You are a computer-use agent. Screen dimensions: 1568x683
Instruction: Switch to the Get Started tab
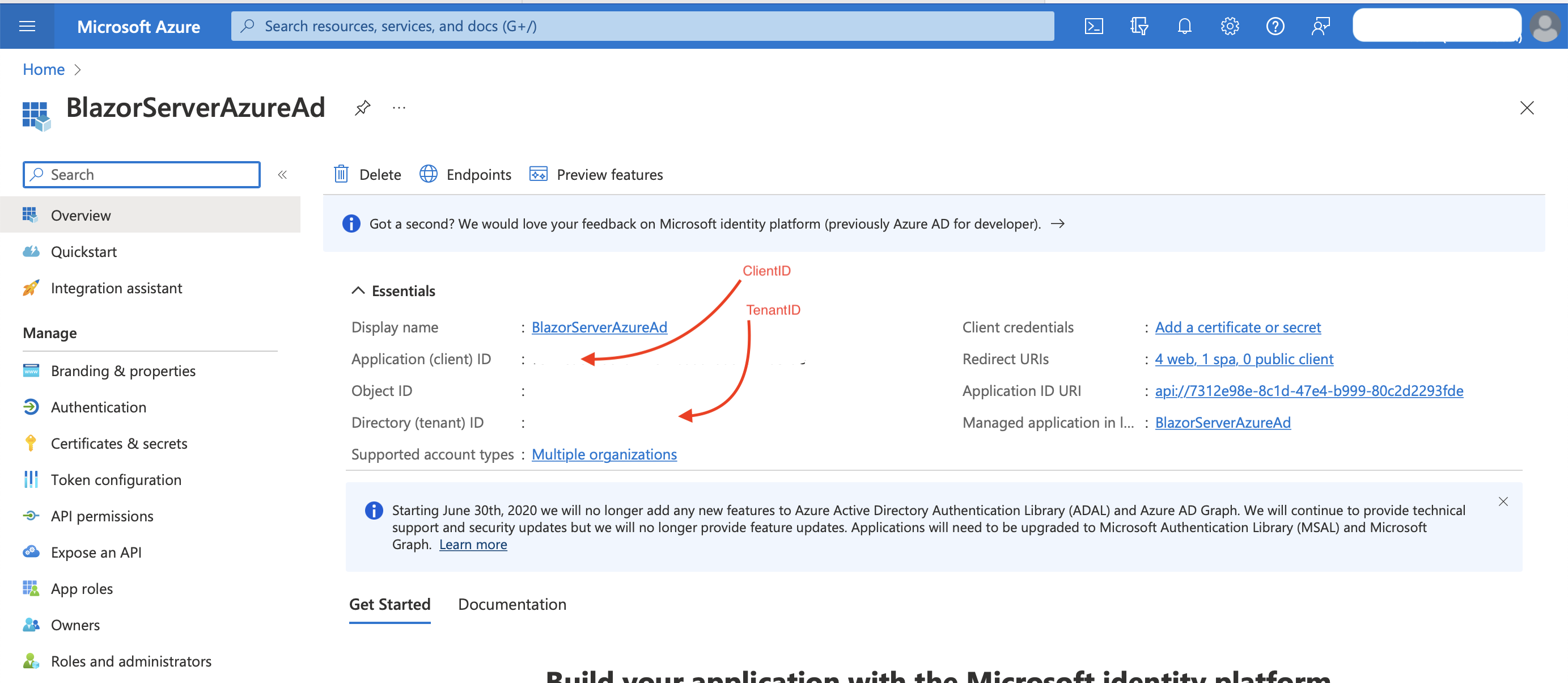pos(389,604)
